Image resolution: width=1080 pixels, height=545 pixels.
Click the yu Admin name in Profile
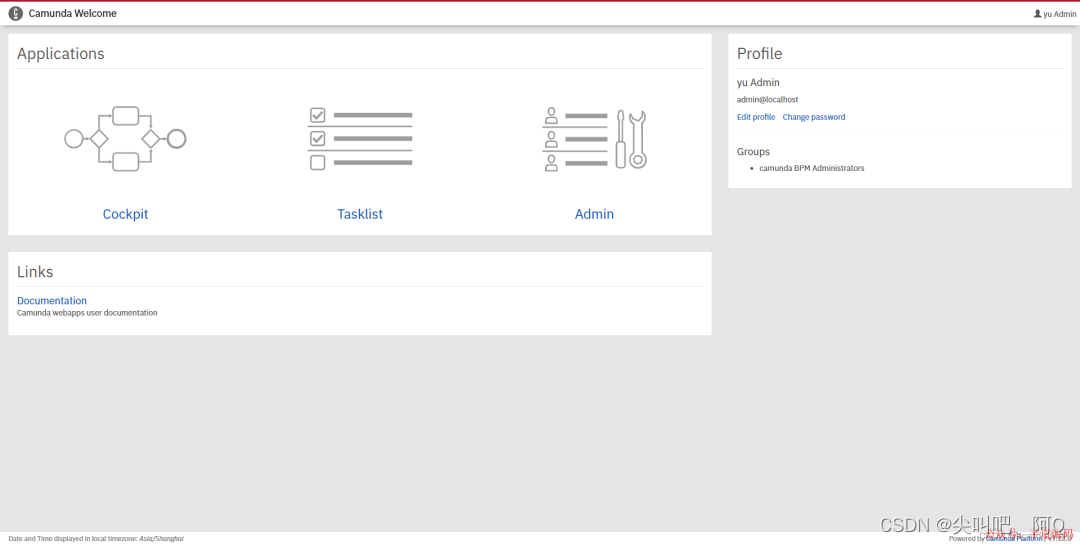tap(758, 83)
